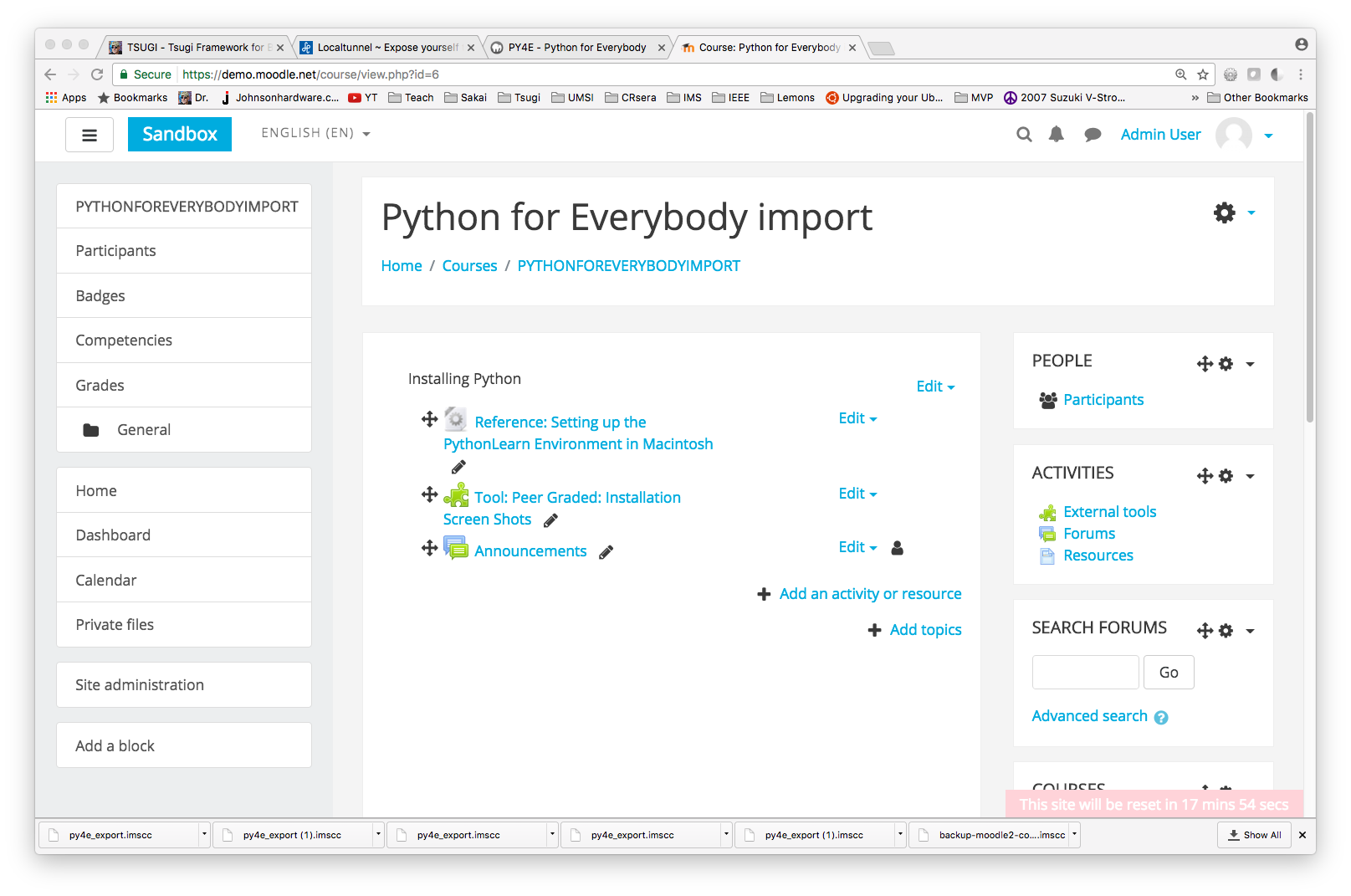
Task: Edit title pencil for Reference resource
Action: [x=458, y=467]
